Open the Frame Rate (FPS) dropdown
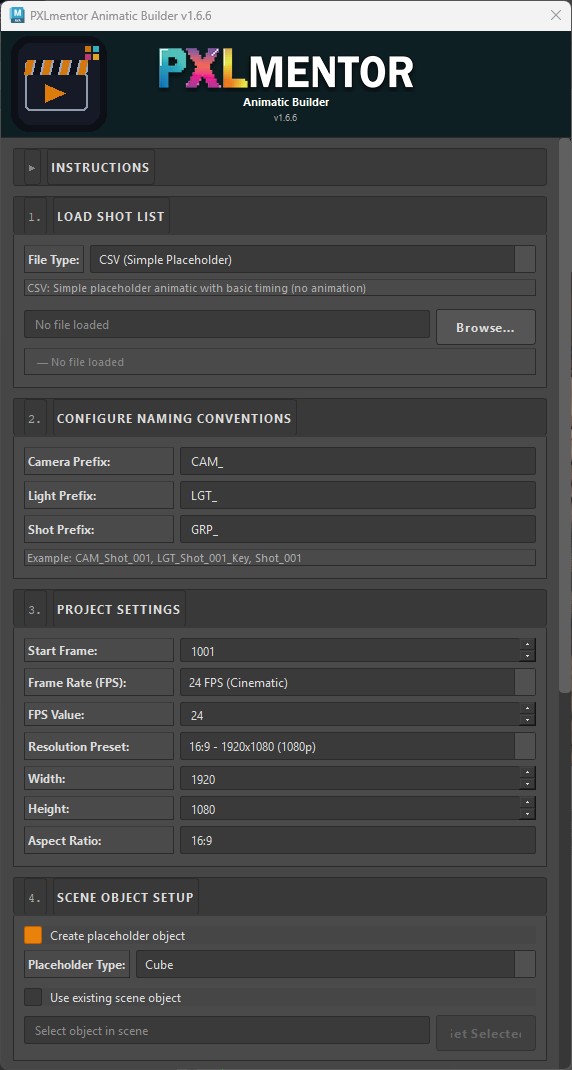 pos(358,682)
